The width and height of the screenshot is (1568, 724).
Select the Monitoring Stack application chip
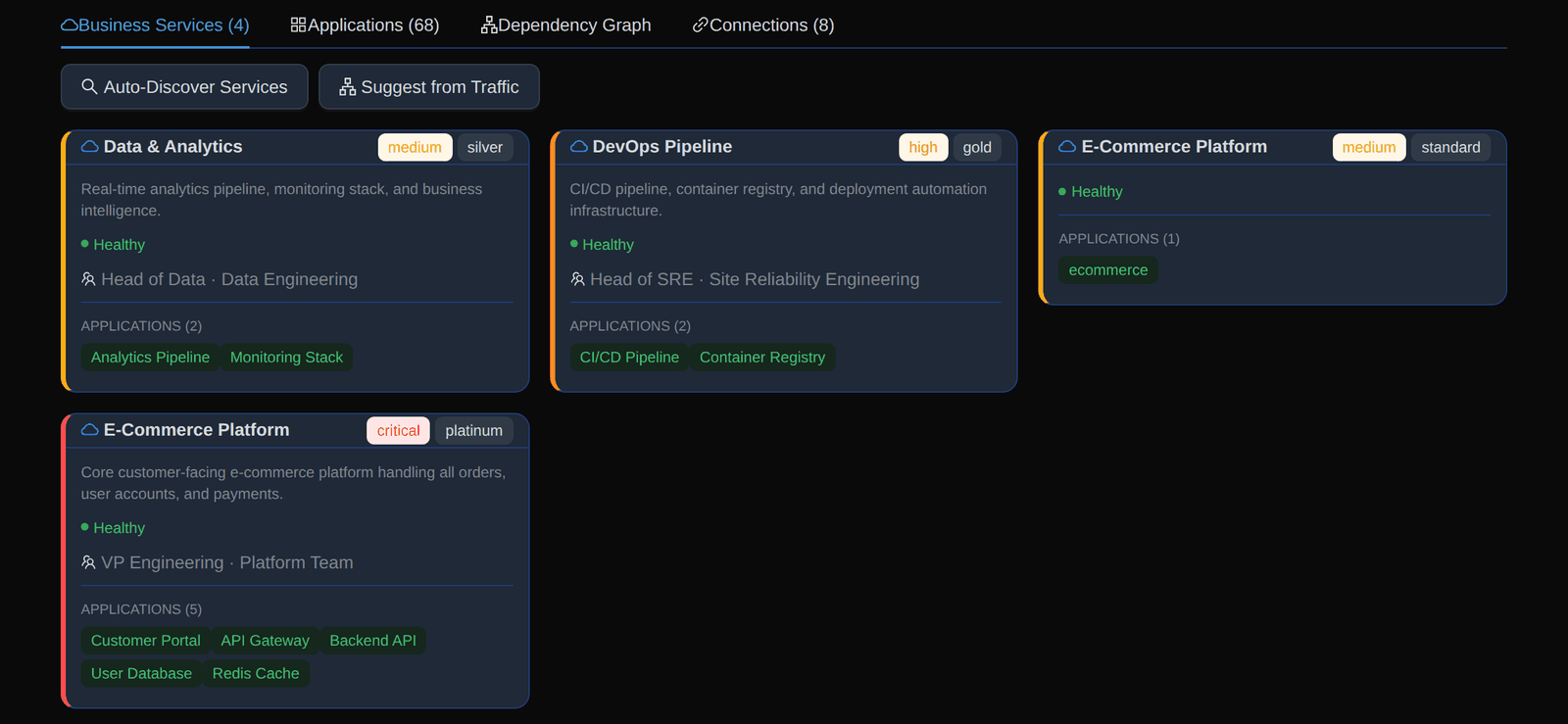coord(286,358)
